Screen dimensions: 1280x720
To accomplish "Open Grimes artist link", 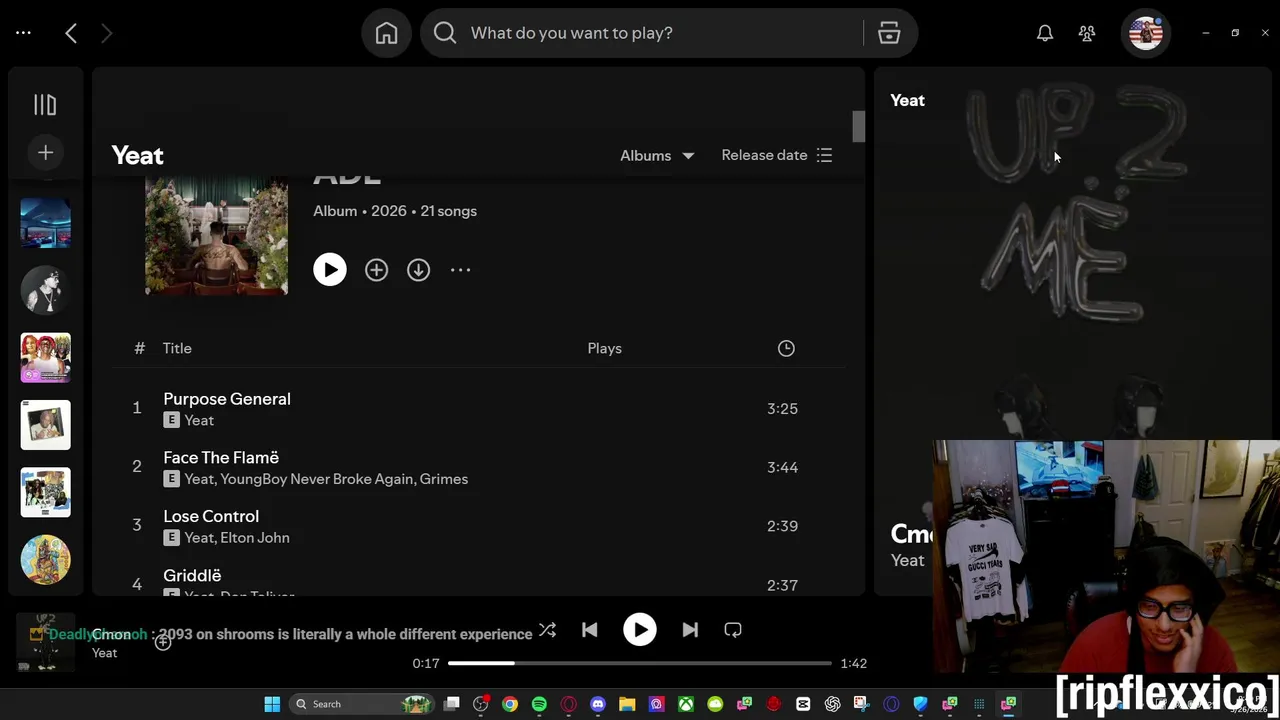I will (444, 479).
